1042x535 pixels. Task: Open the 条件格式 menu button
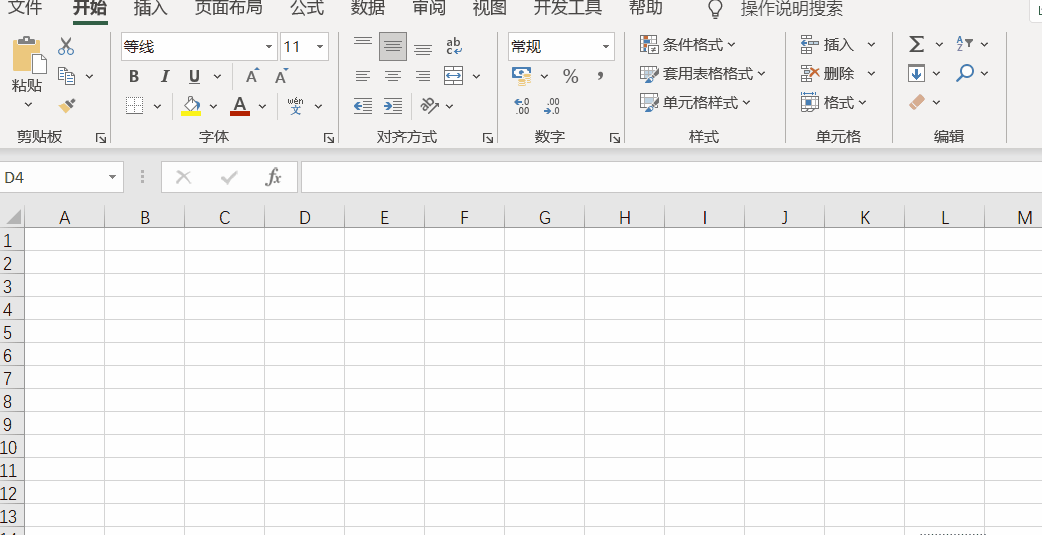click(x=688, y=45)
